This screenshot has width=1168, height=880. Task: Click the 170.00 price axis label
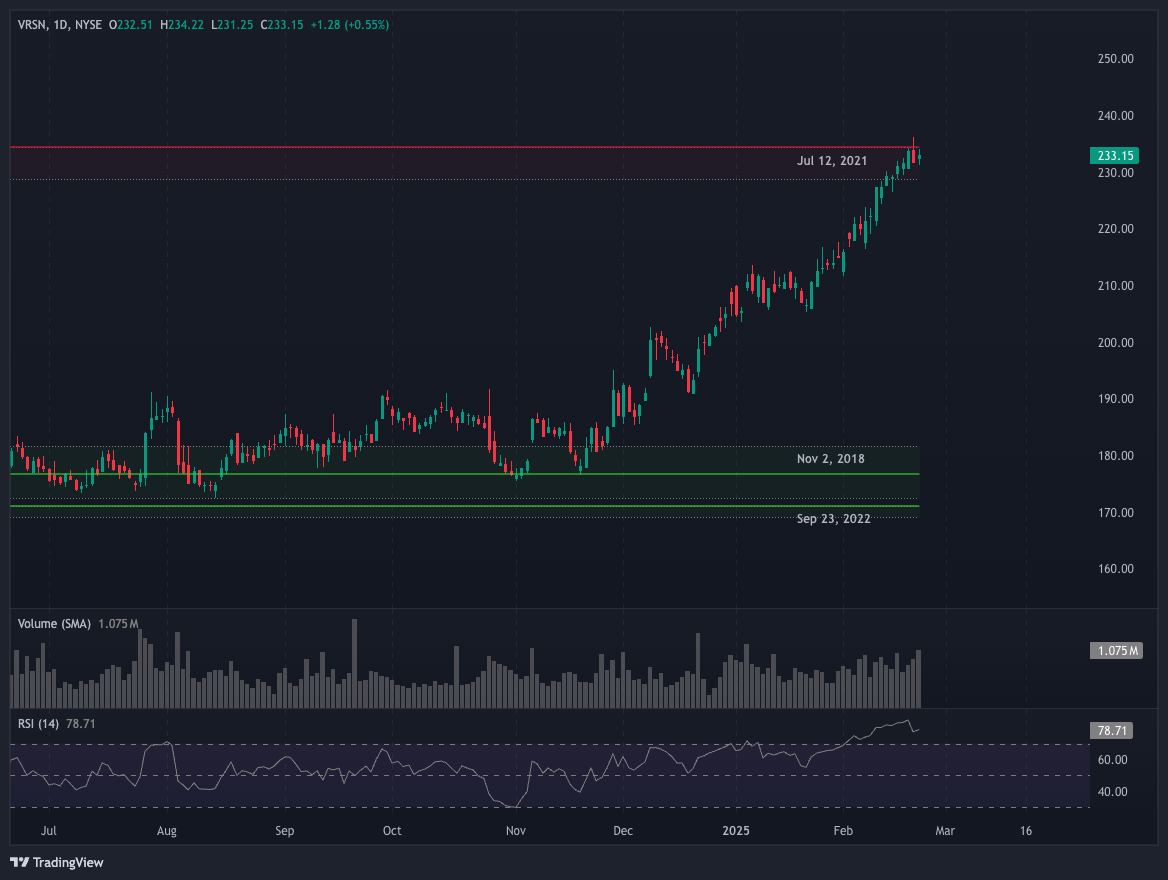(x=1115, y=513)
